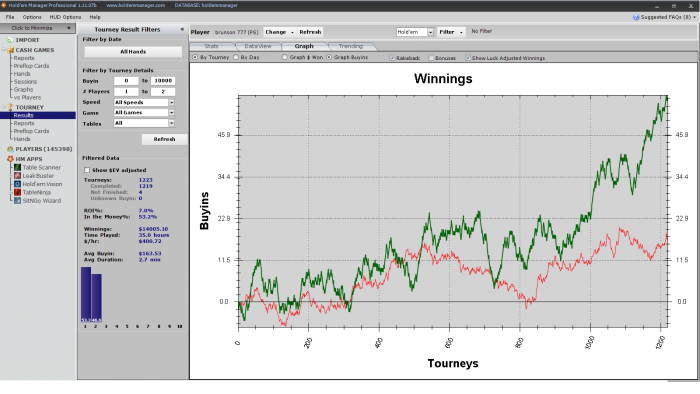Open the Tables dropdown

point(171,123)
